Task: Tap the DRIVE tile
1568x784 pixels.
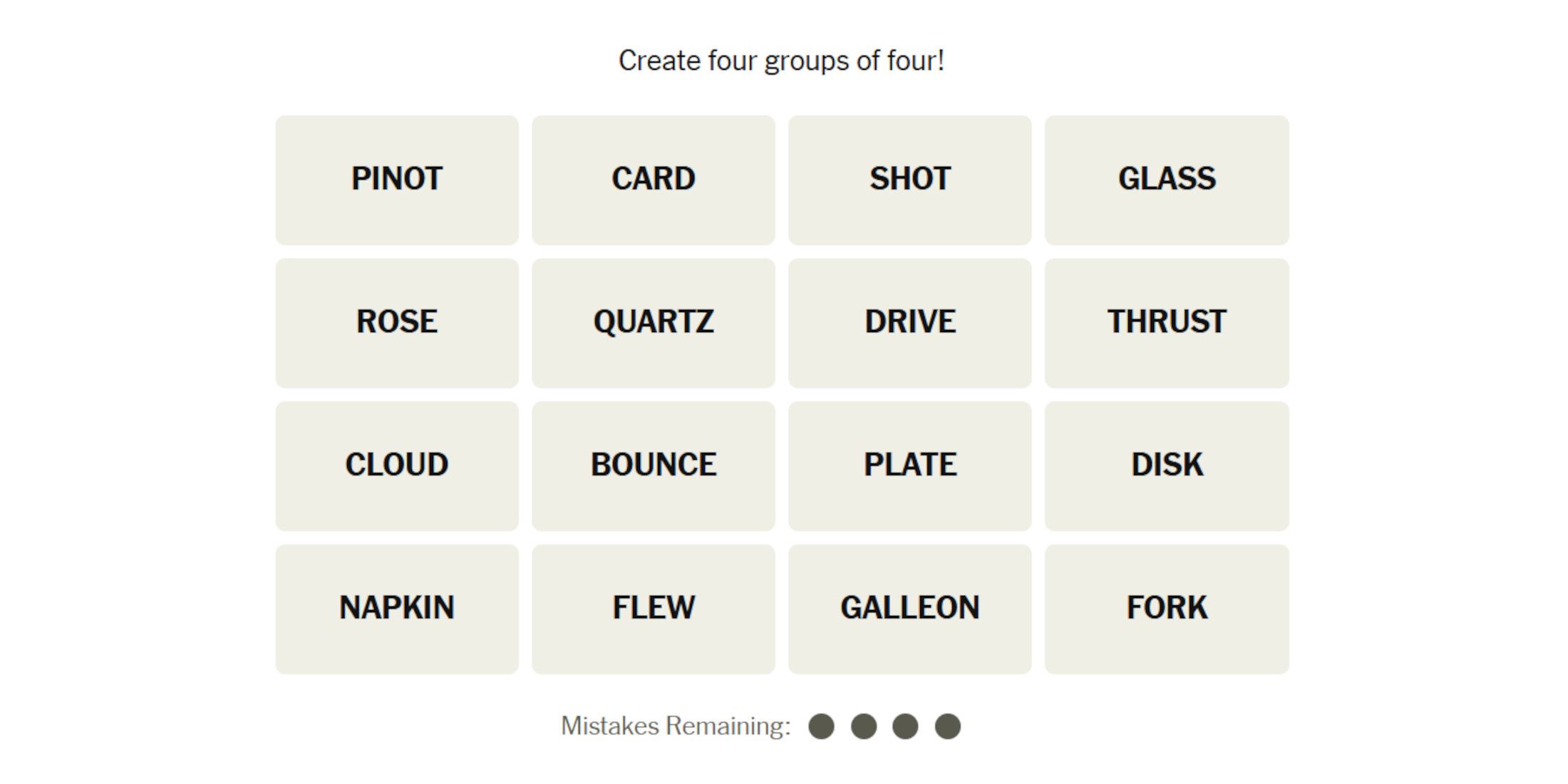Action: (909, 323)
